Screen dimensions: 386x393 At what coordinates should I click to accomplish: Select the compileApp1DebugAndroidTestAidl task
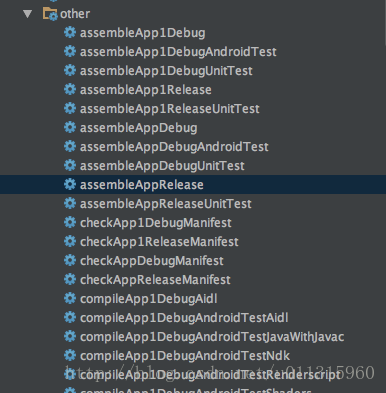[184, 318]
